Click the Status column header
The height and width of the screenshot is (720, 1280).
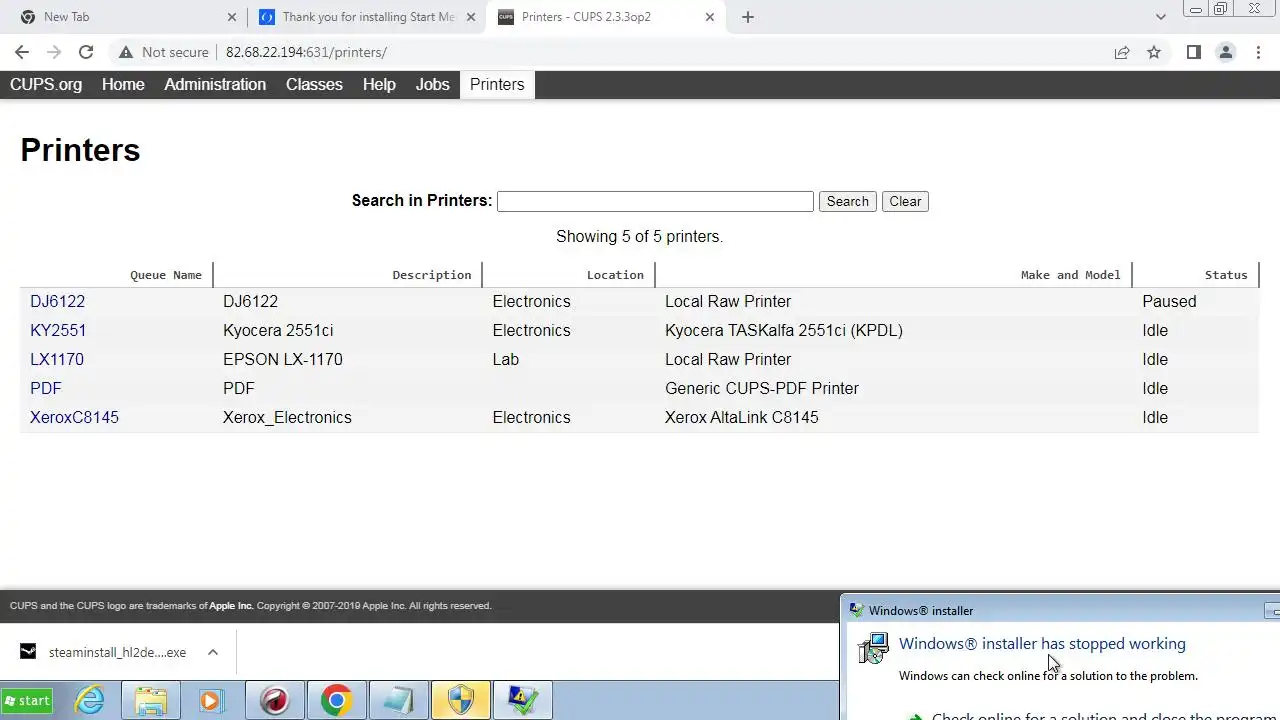[x=1226, y=275]
